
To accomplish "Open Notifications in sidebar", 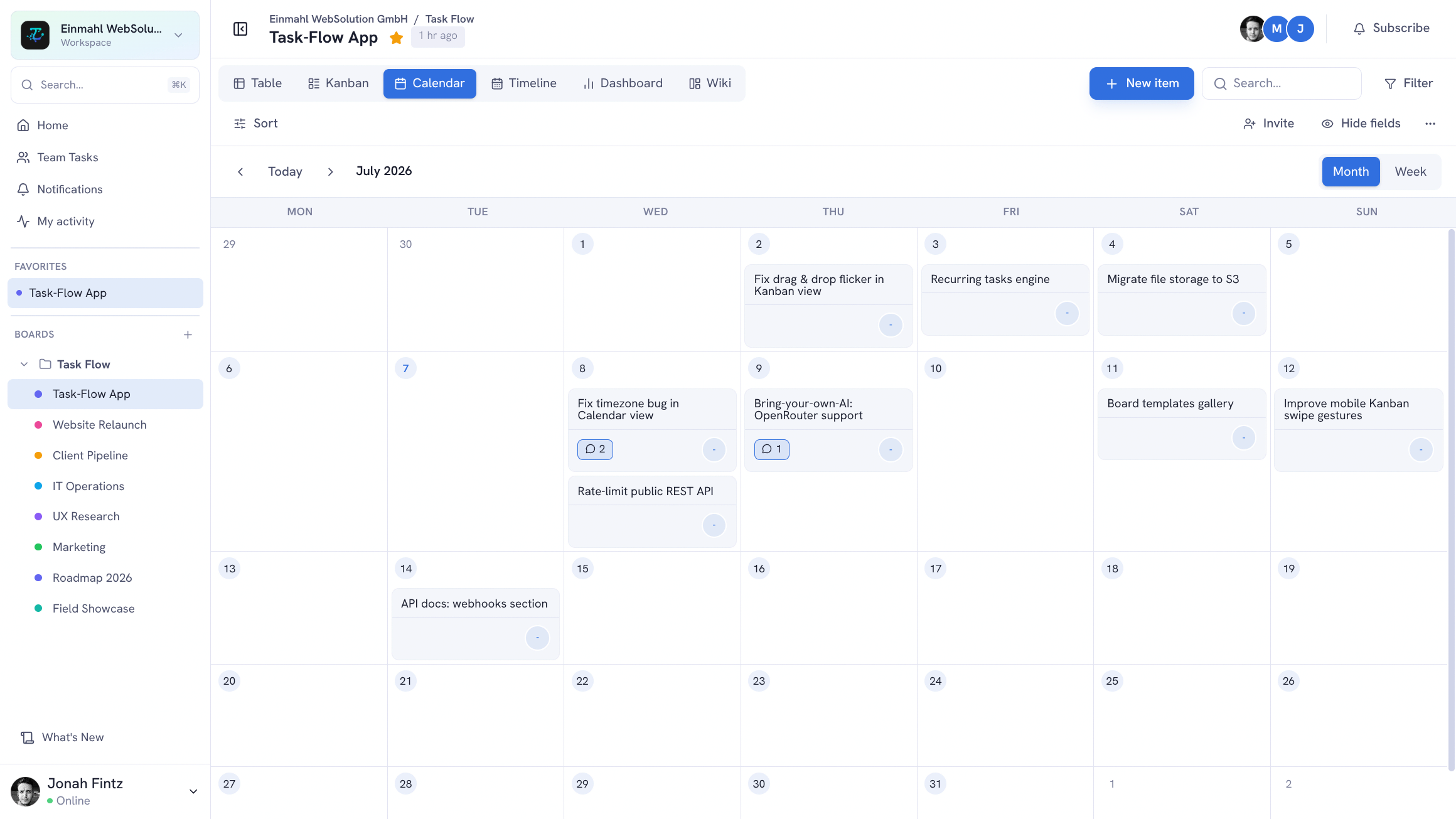I will coord(105,190).
